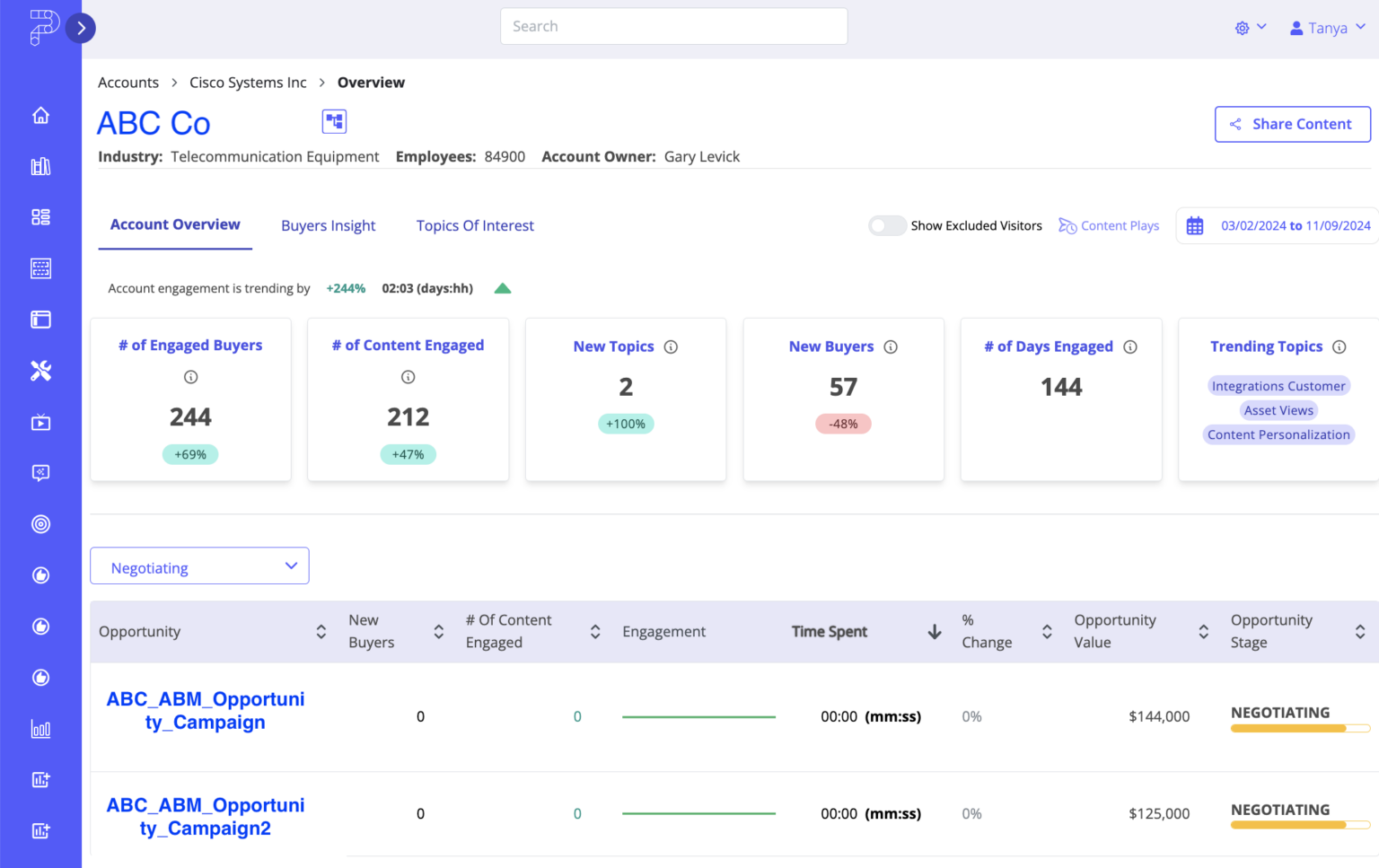Toggle the Show Excluded Visitors switch
This screenshot has height=868, width=1379.
(887, 226)
